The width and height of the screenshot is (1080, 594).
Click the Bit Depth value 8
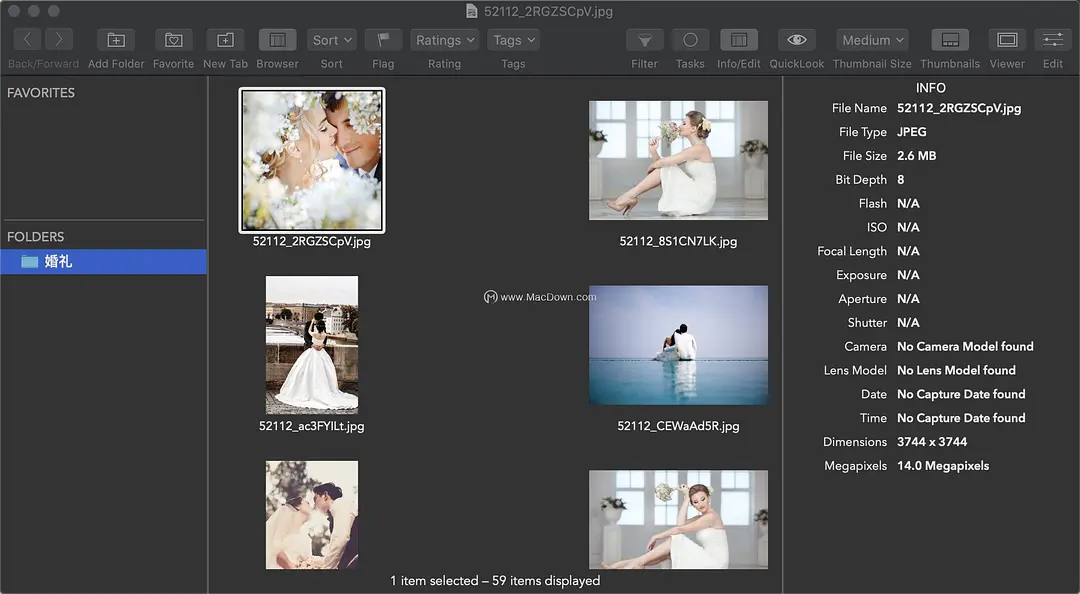(x=900, y=180)
